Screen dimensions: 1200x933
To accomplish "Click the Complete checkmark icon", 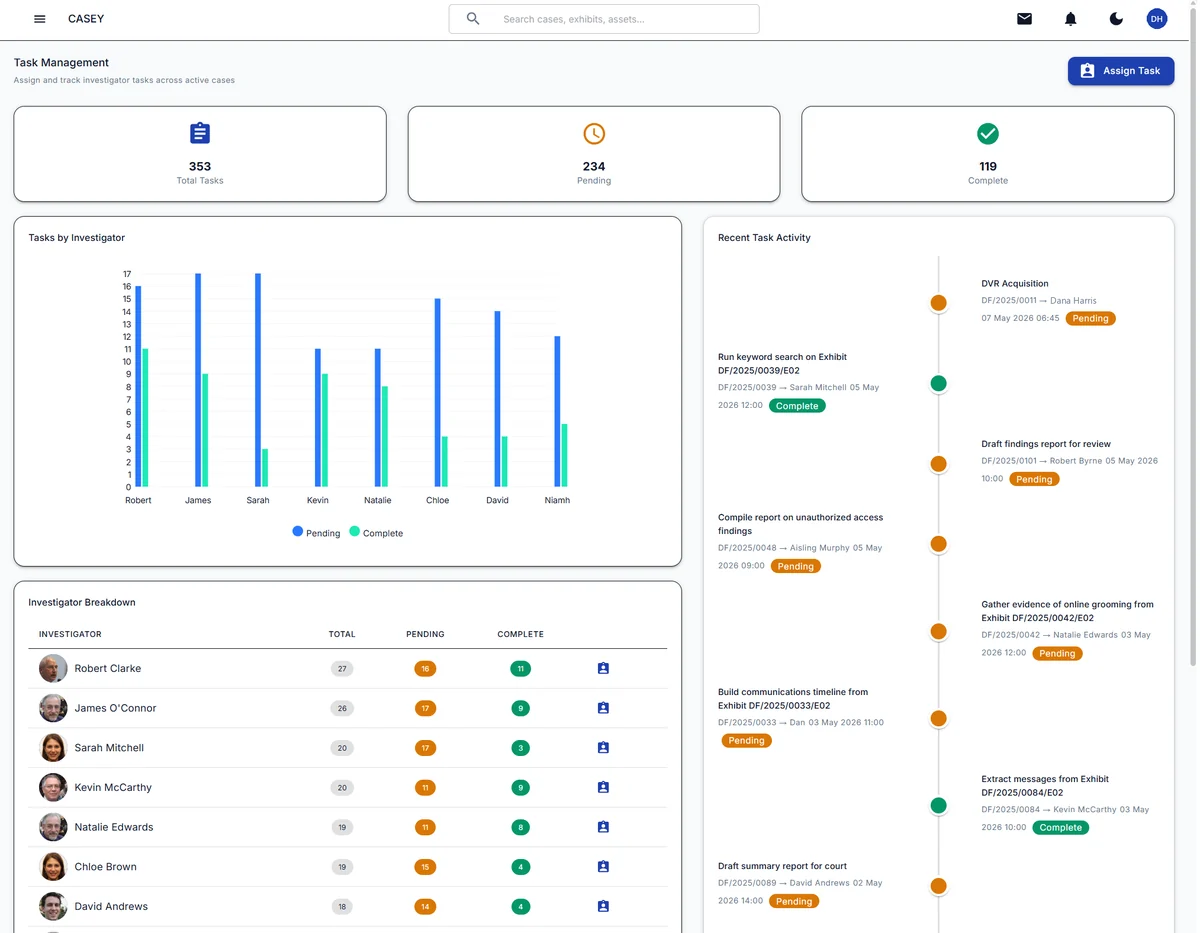I will tap(988, 133).
